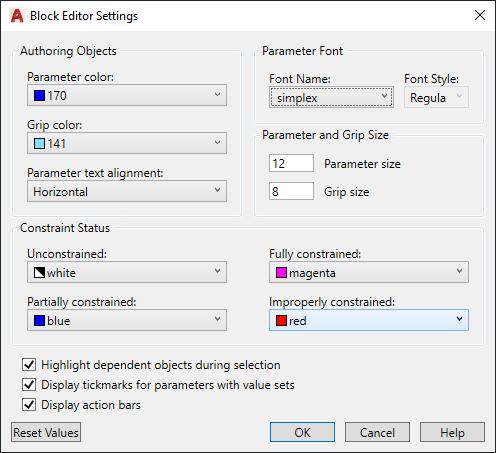Open the Grip color dropdown arrow
The height and width of the screenshot is (453, 496).
coord(217,143)
